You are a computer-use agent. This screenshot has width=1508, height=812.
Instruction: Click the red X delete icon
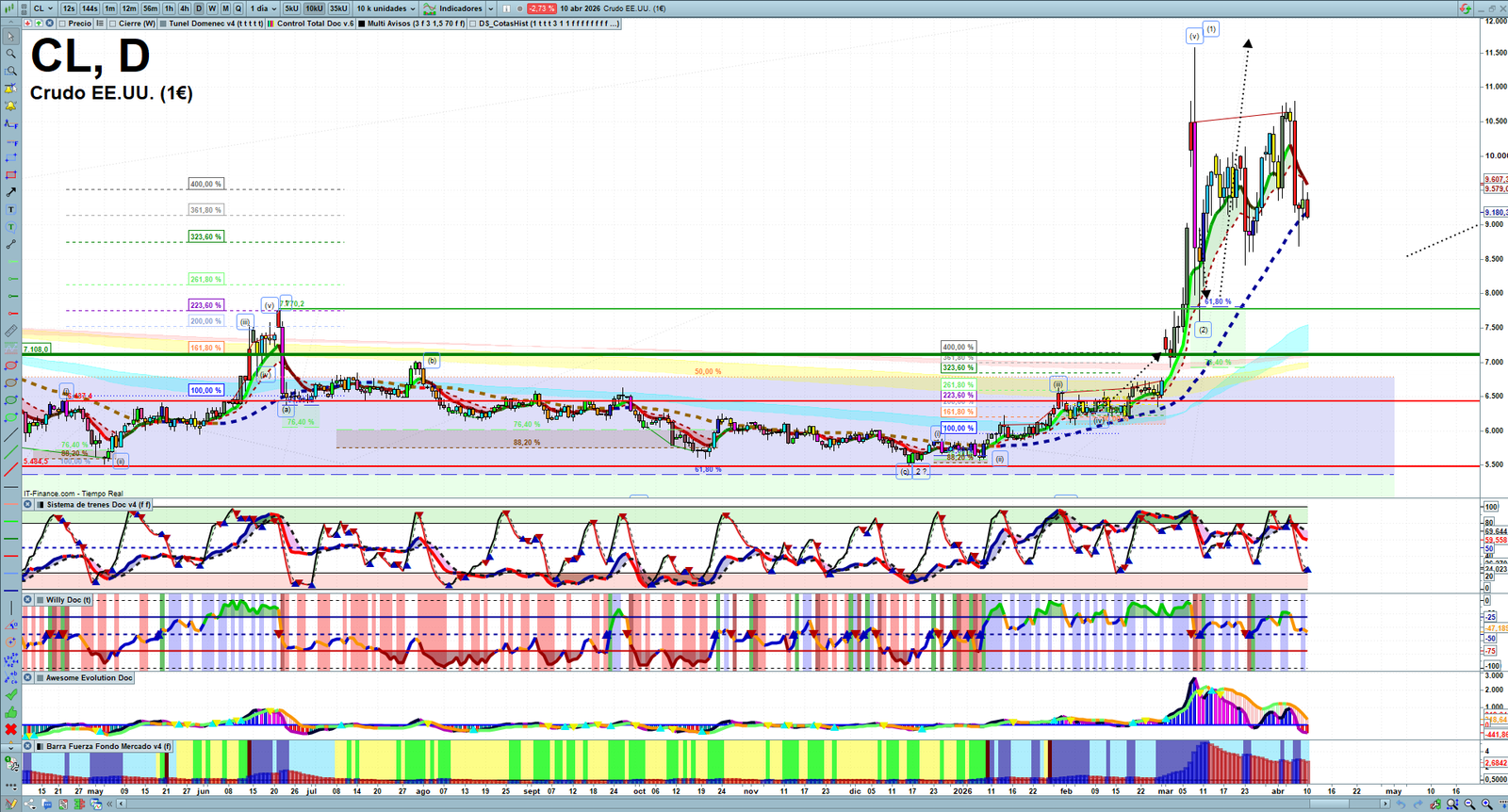point(10,729)
